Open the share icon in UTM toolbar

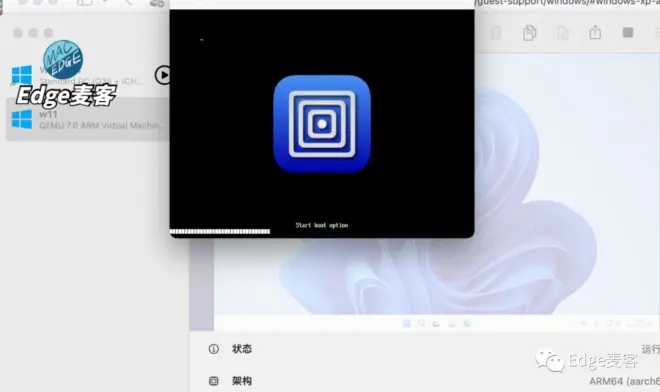pyautogui.click(x=595, y=32)
